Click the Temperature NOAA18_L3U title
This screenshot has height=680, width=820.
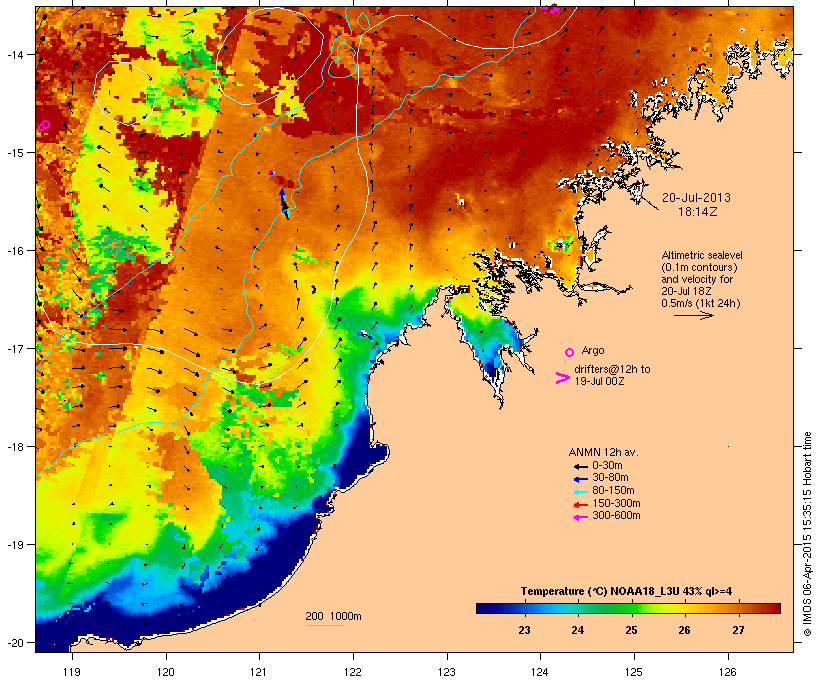(x=626, y=592)
